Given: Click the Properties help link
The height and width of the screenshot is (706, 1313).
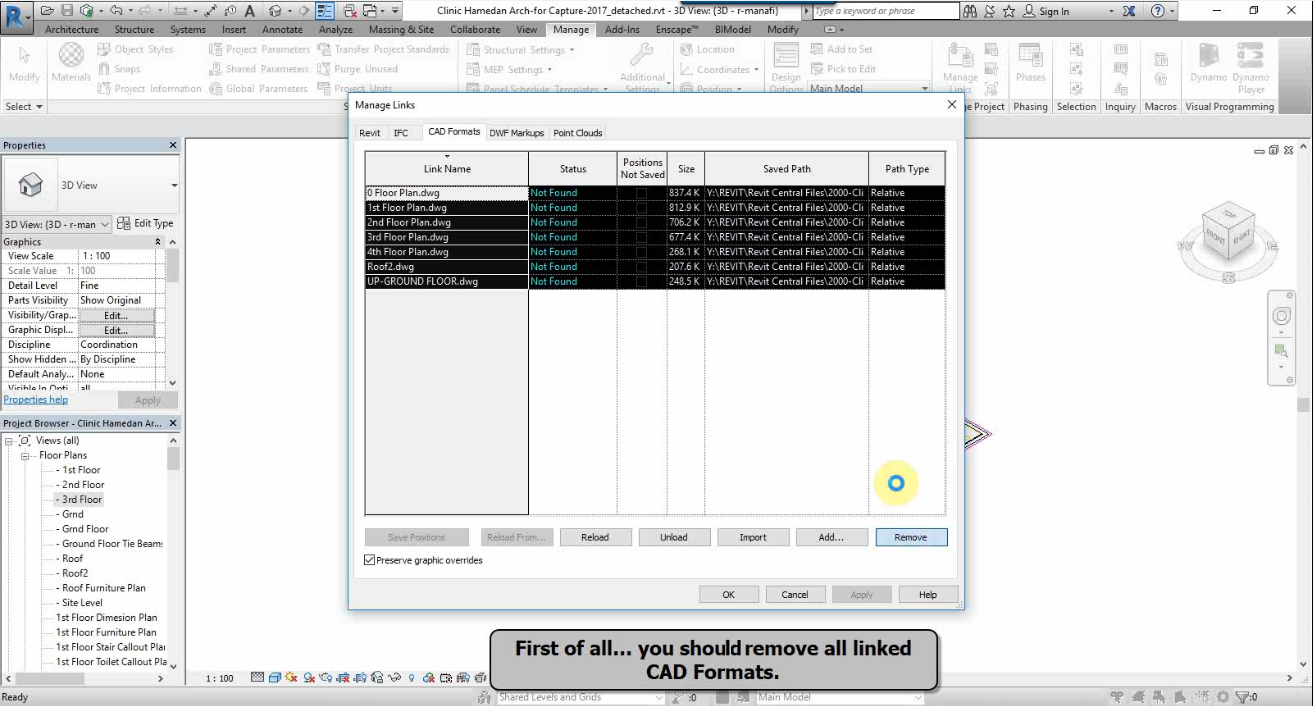Looking at the screenshot, I should click(x=36, y=399).
